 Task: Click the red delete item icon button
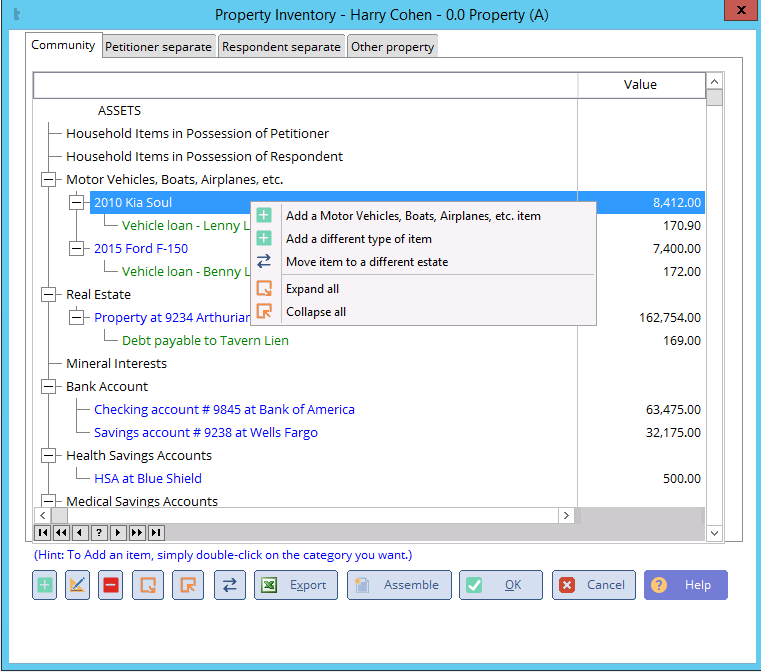[111, 585]
